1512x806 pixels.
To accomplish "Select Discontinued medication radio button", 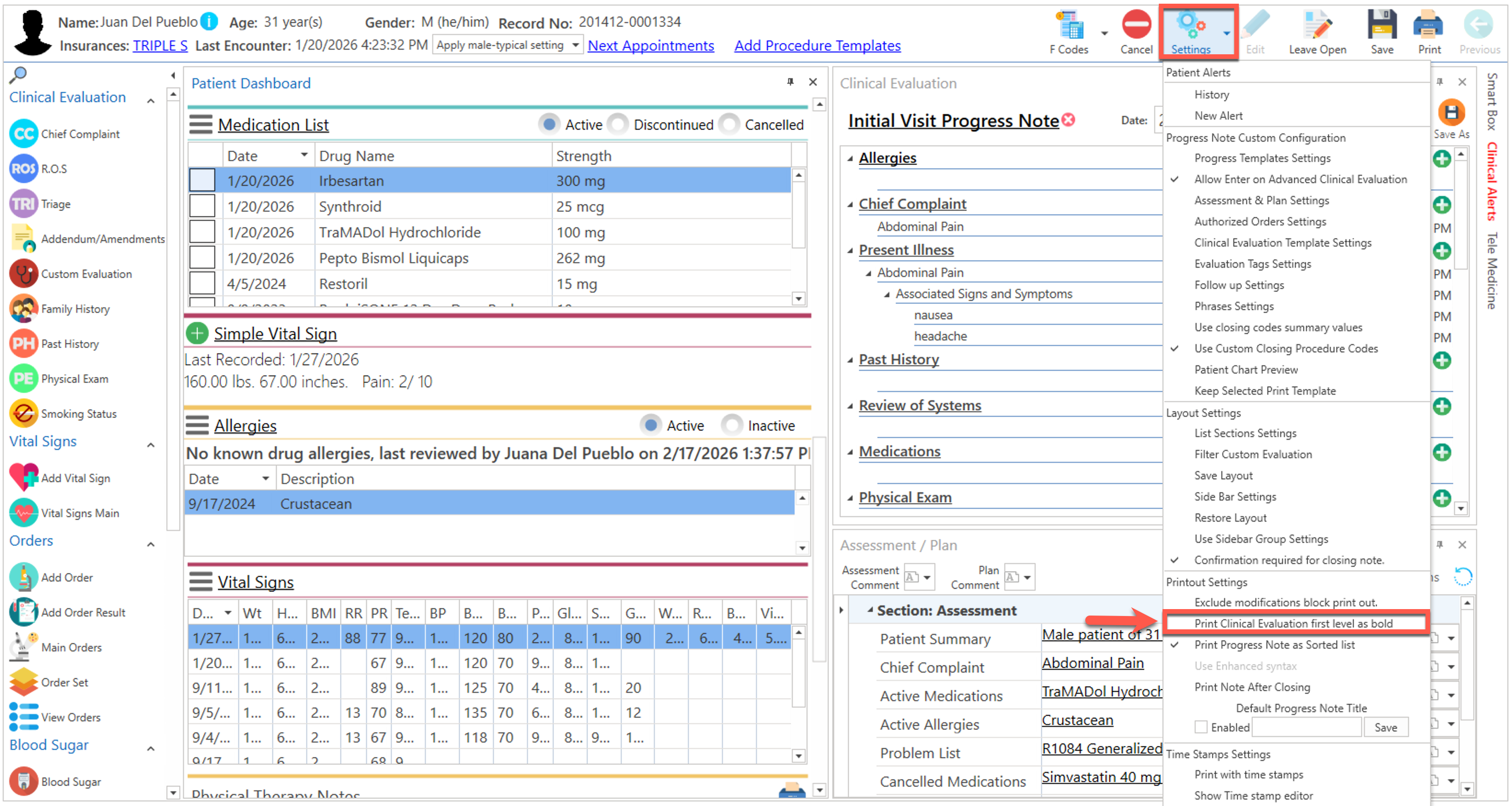I will (618, 125).
